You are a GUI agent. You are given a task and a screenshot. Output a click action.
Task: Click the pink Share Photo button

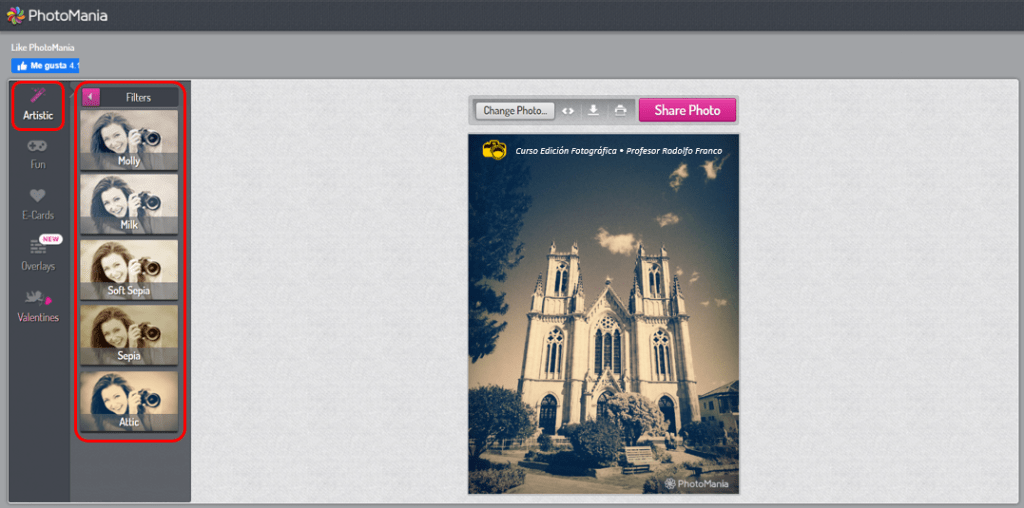[x=687, y=110]
